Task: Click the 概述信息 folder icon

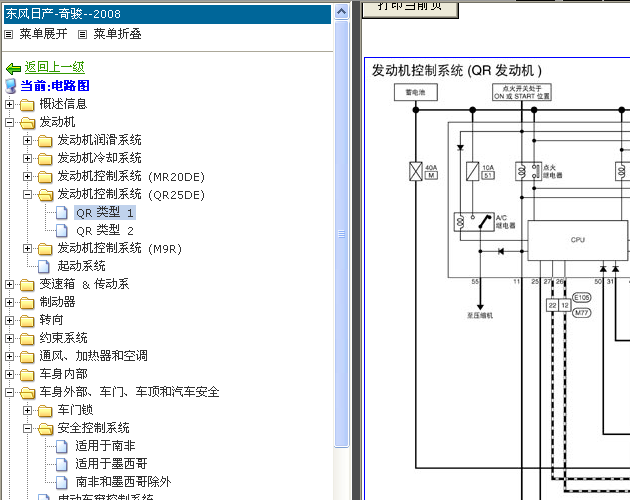Action: (x=27, y=105)
